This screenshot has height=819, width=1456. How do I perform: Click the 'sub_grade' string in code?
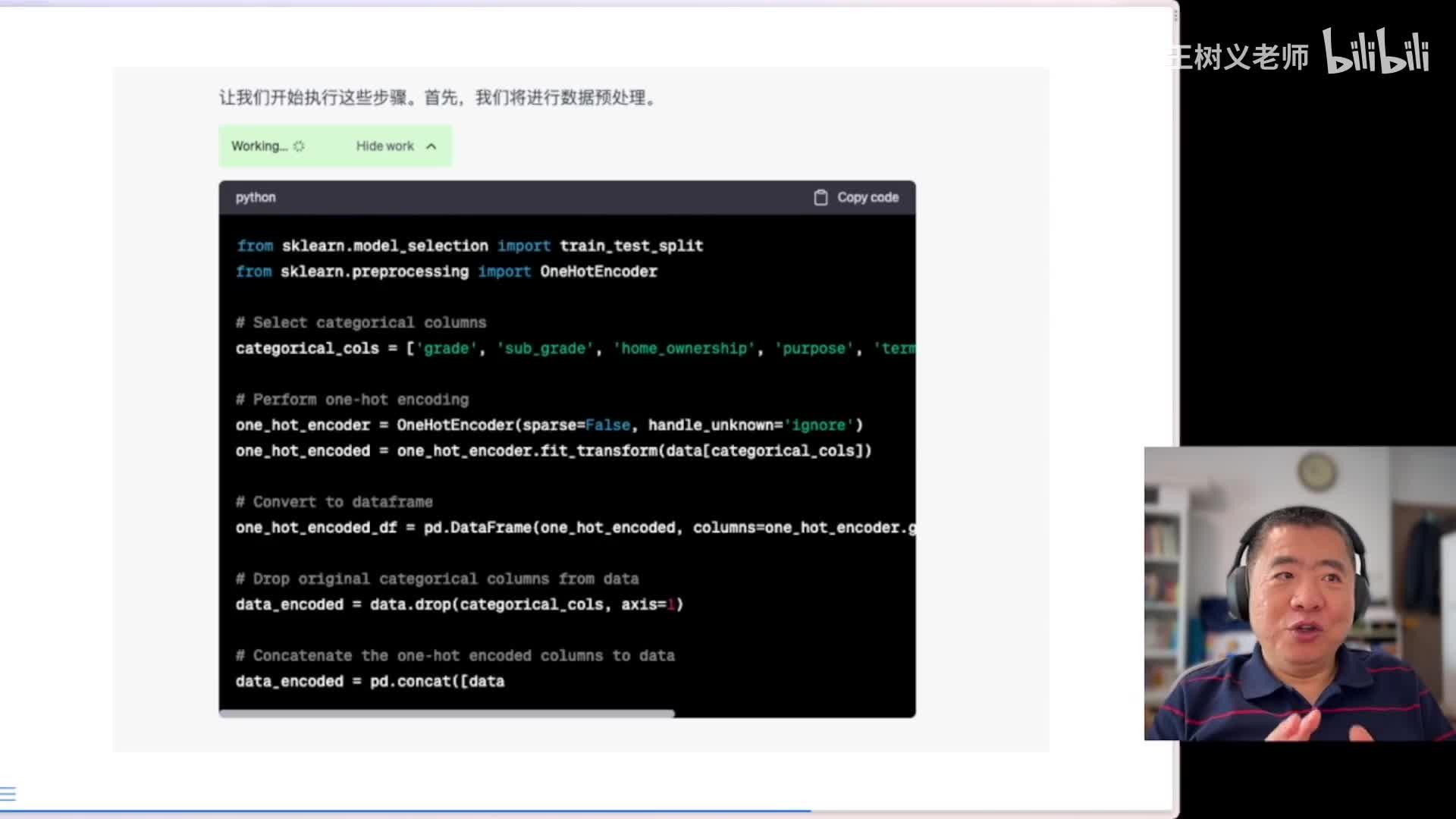click(x=545, y=348)
